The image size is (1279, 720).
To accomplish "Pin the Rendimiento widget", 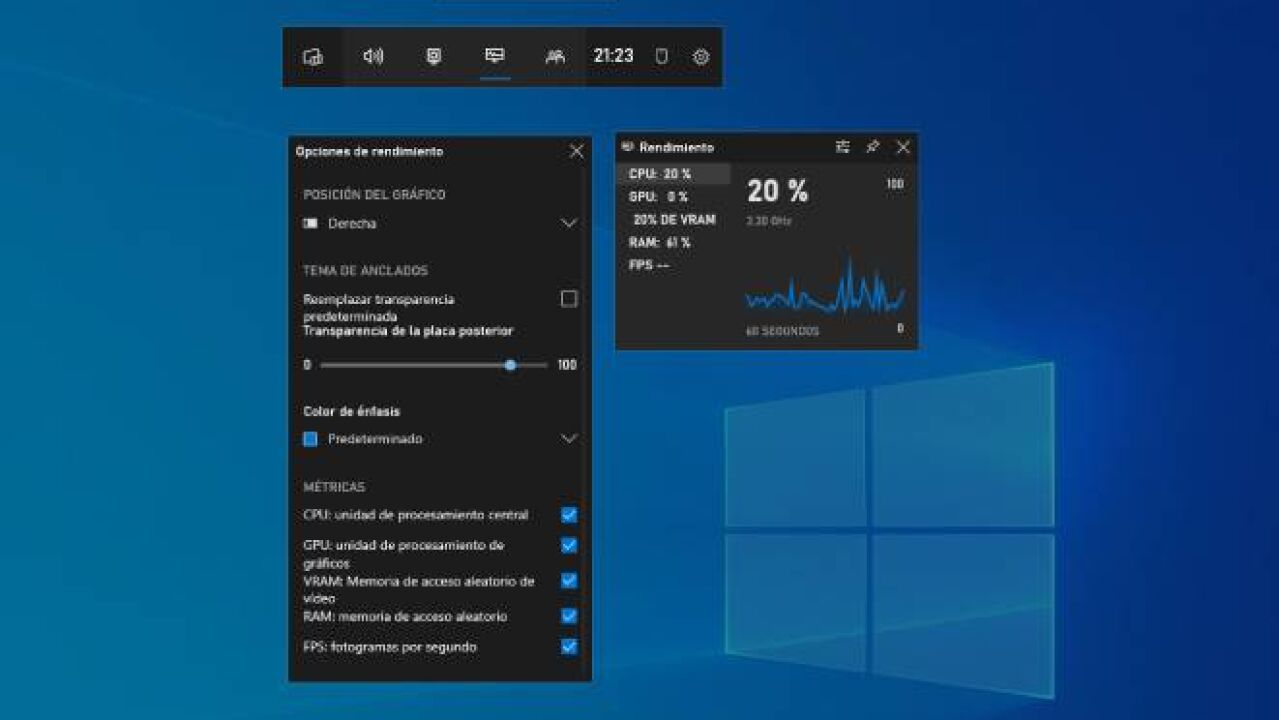I will 872,147.
